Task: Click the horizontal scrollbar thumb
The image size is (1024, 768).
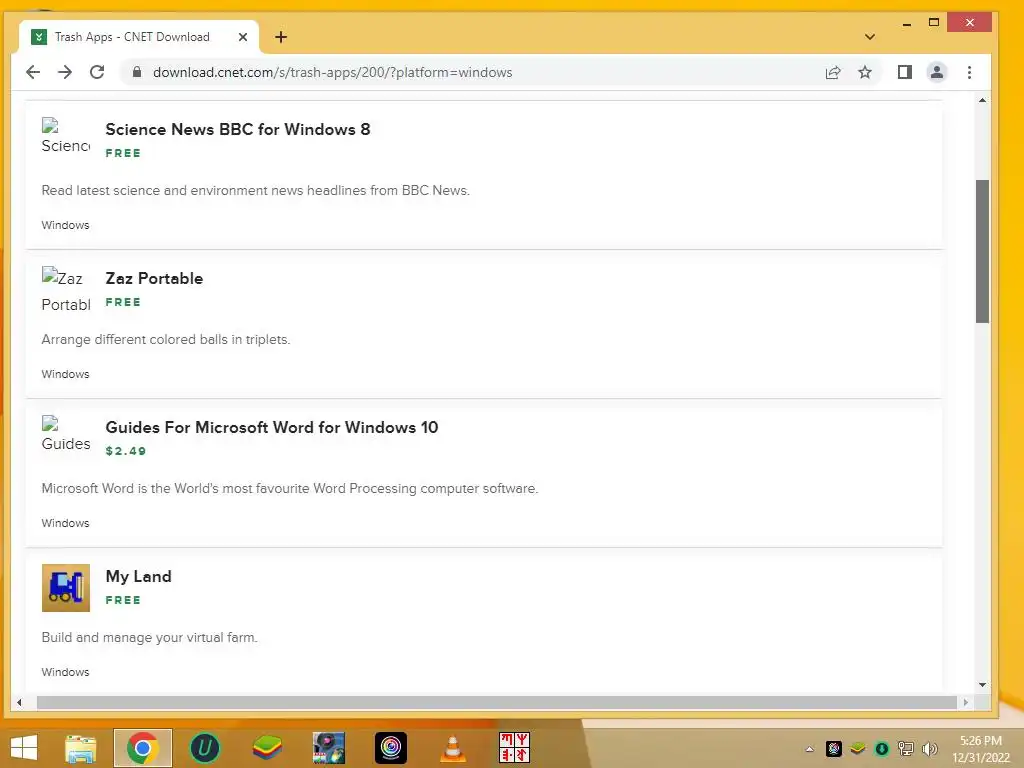Action: (496, 703)
